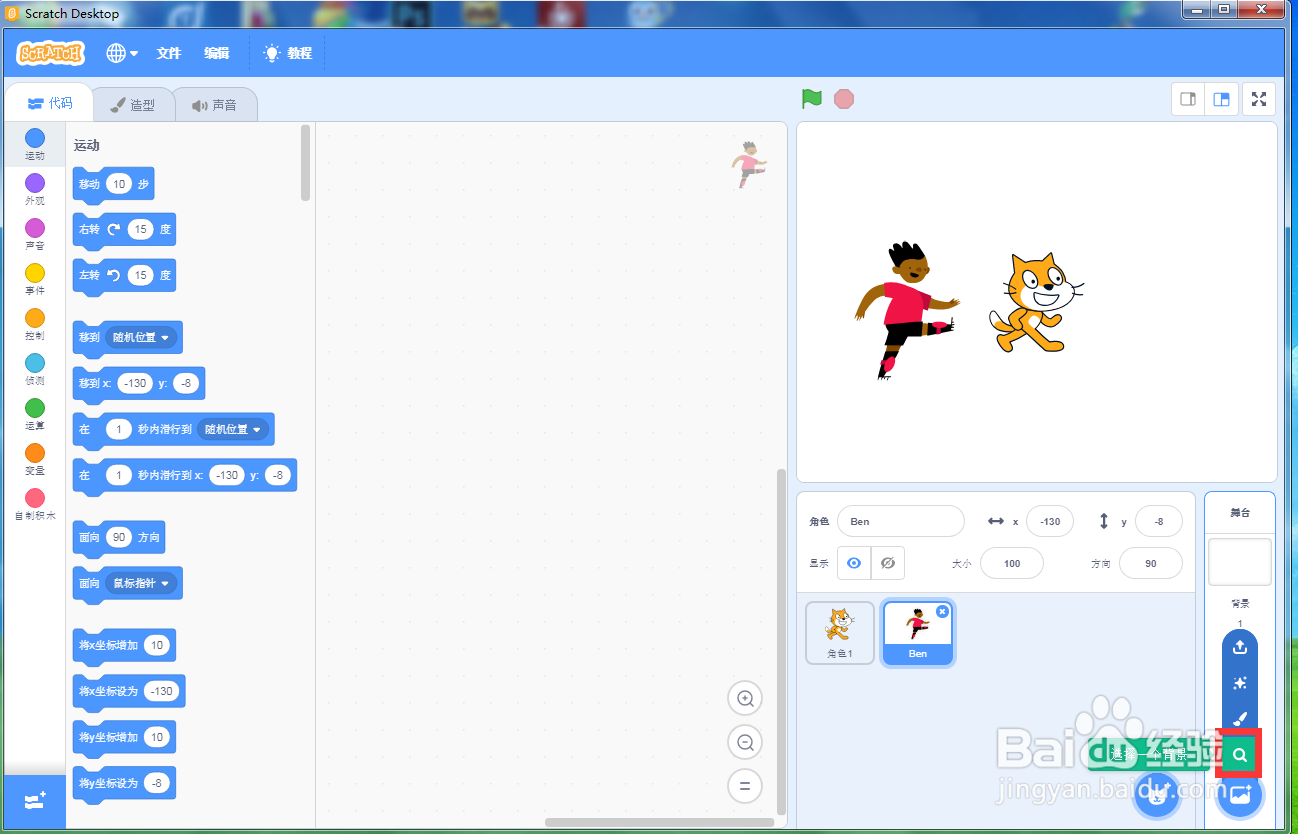Select the 外观 block category

pyautogui.click(x=35, y=189)
